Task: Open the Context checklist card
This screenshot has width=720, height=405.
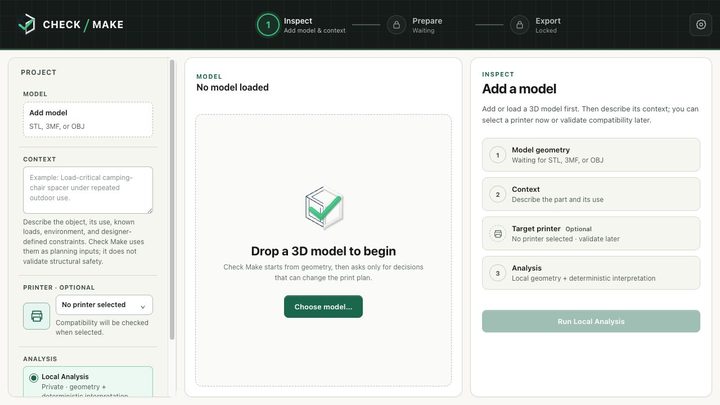Action: coord(591,194)
